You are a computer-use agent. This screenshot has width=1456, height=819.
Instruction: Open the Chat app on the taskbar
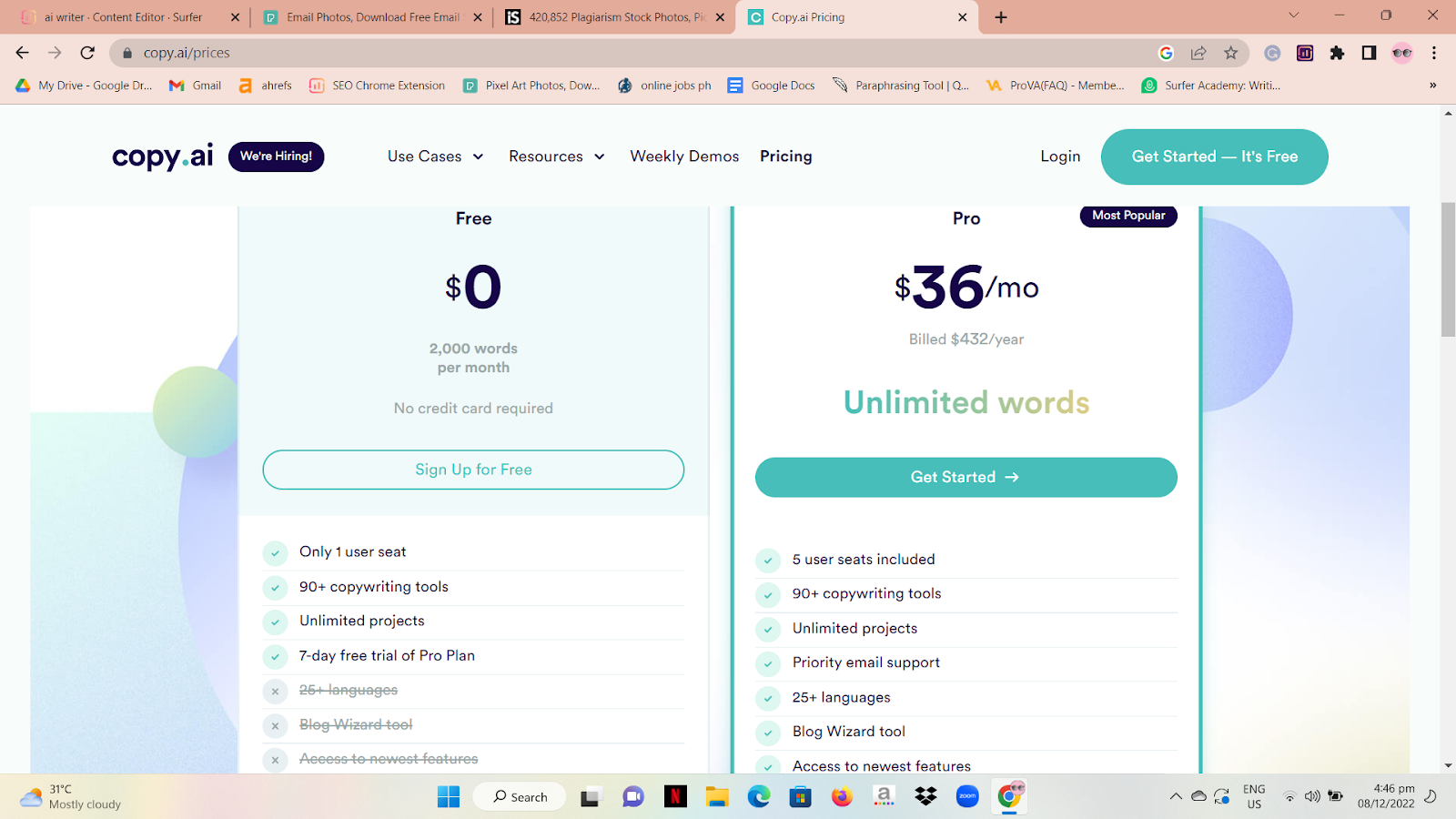pyautogui.click(x=633, y=797)
